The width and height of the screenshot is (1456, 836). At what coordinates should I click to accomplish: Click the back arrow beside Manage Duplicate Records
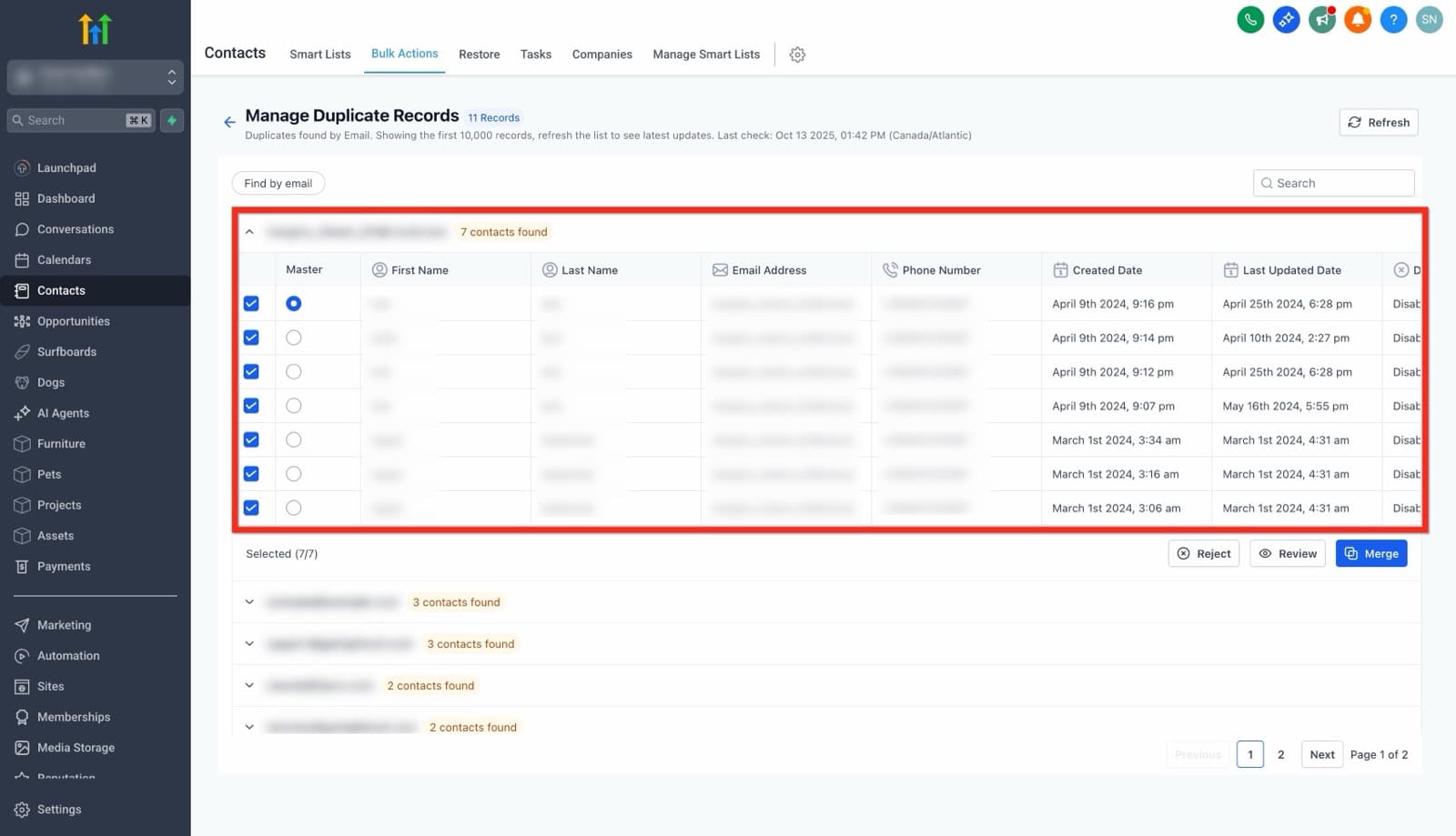[229, 122]
